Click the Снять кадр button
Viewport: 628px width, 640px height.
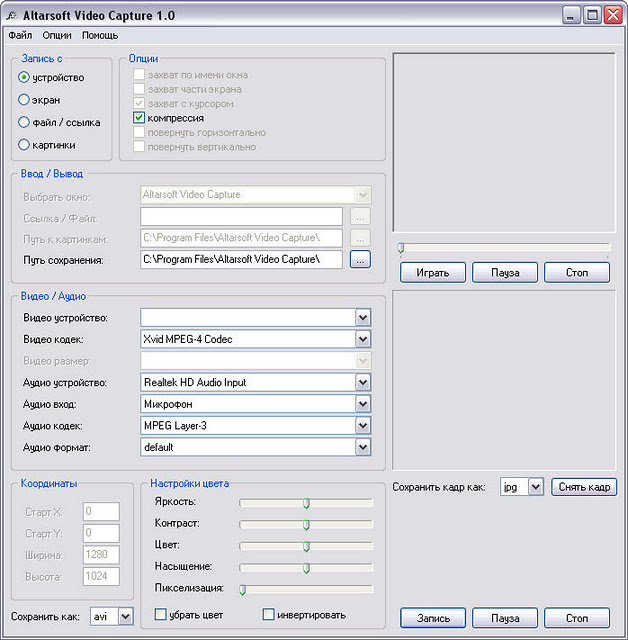(584, 487)
